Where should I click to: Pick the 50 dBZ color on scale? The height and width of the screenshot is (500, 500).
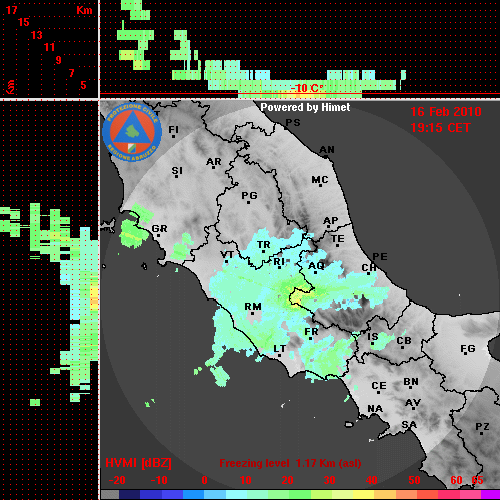pyautogui.click(x=414, y=495)
